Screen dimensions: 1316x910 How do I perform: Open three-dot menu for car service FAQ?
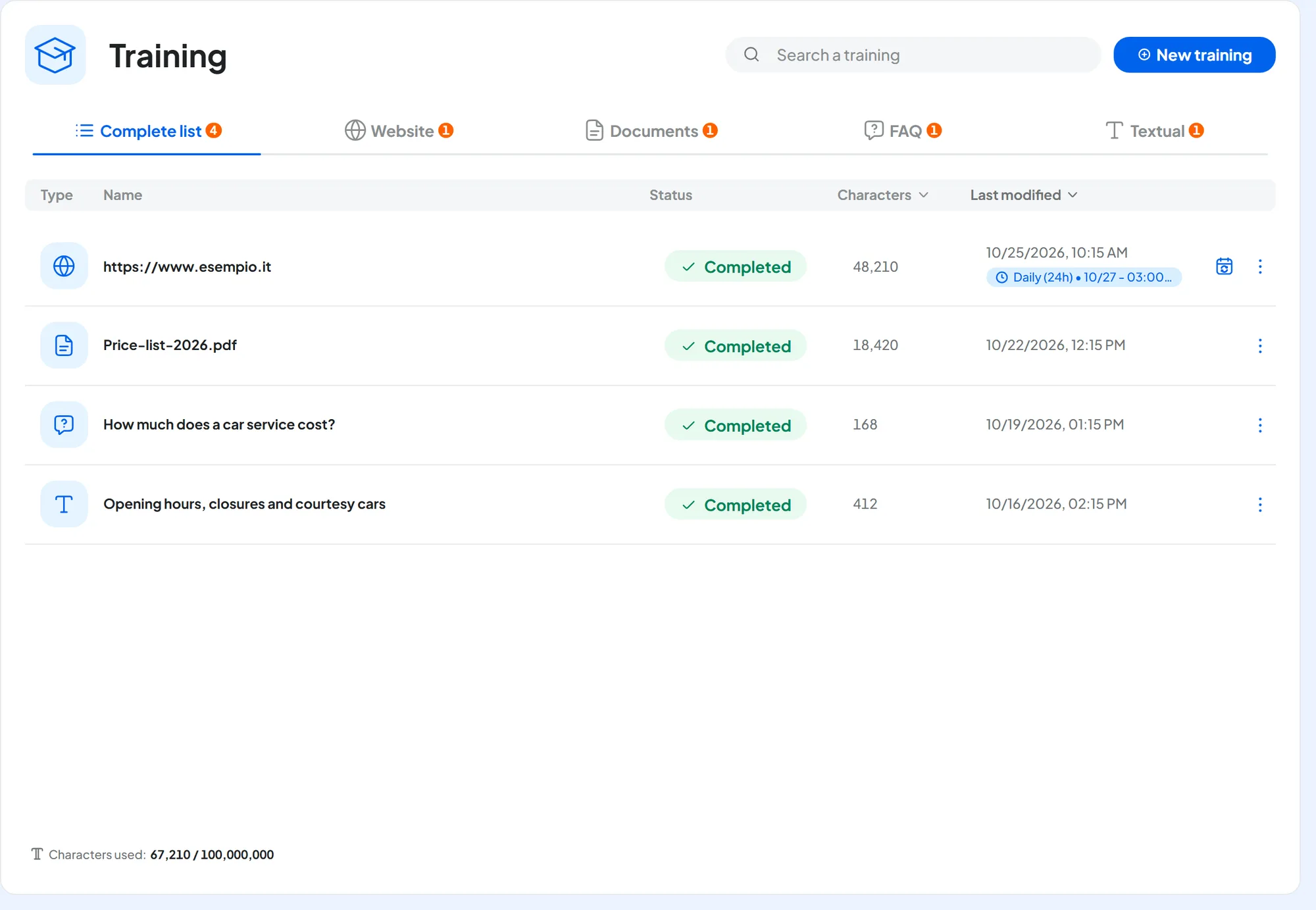(1260, 425)
